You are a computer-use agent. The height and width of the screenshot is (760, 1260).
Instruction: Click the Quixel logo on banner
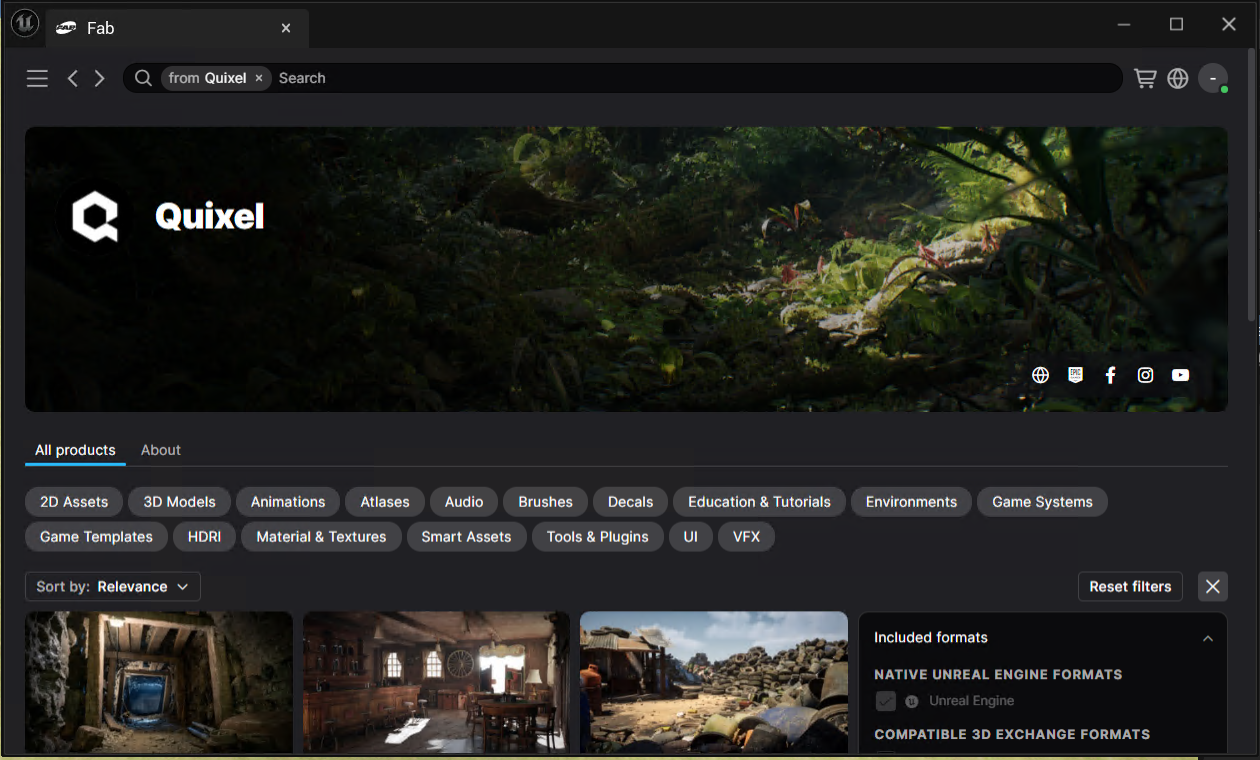[x=95, y=216]
